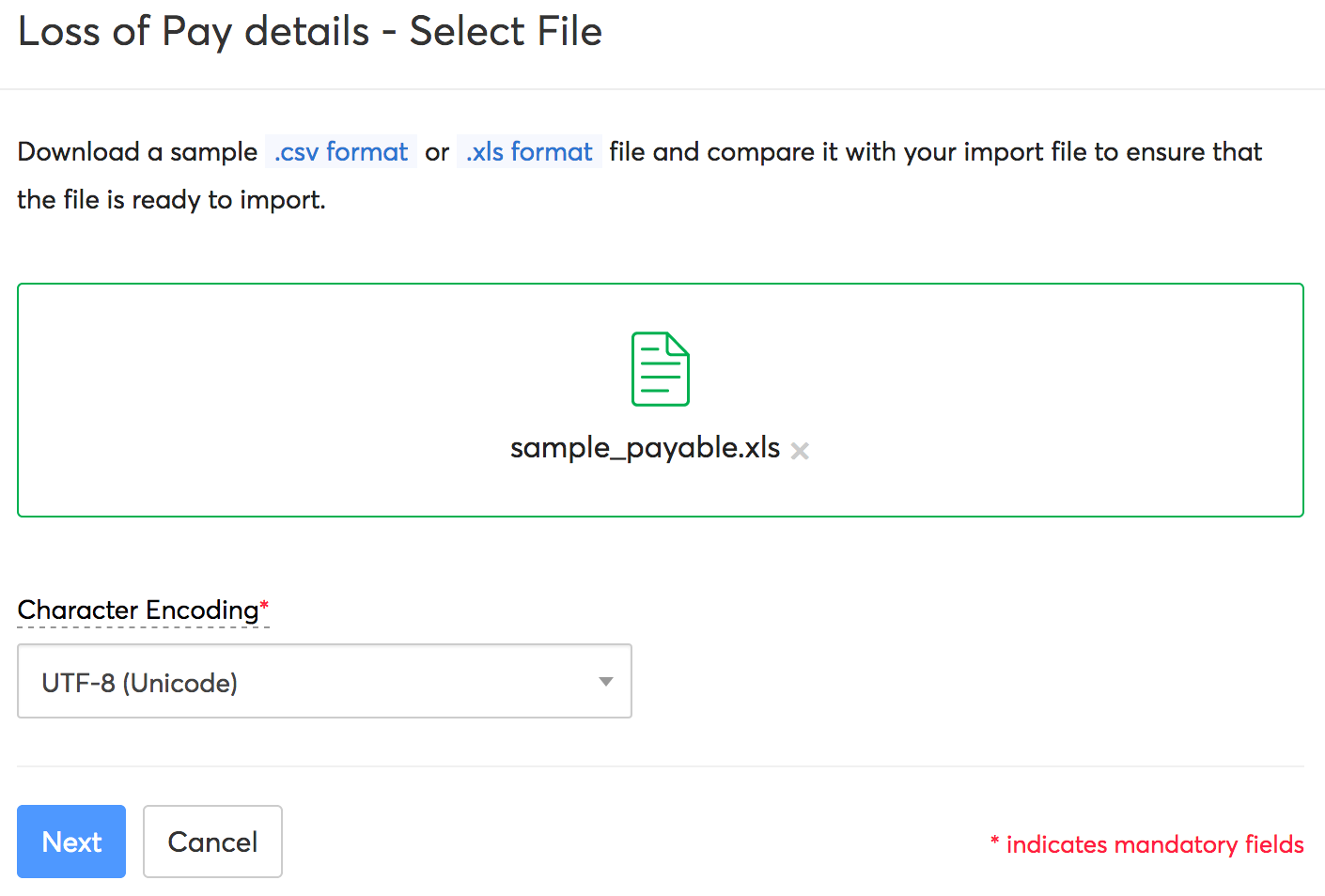Image resolution: width=1325 pixels, height=896 pixels.
Task: Select the file preview thumbnail above the filename
Action: click(661, 368)
